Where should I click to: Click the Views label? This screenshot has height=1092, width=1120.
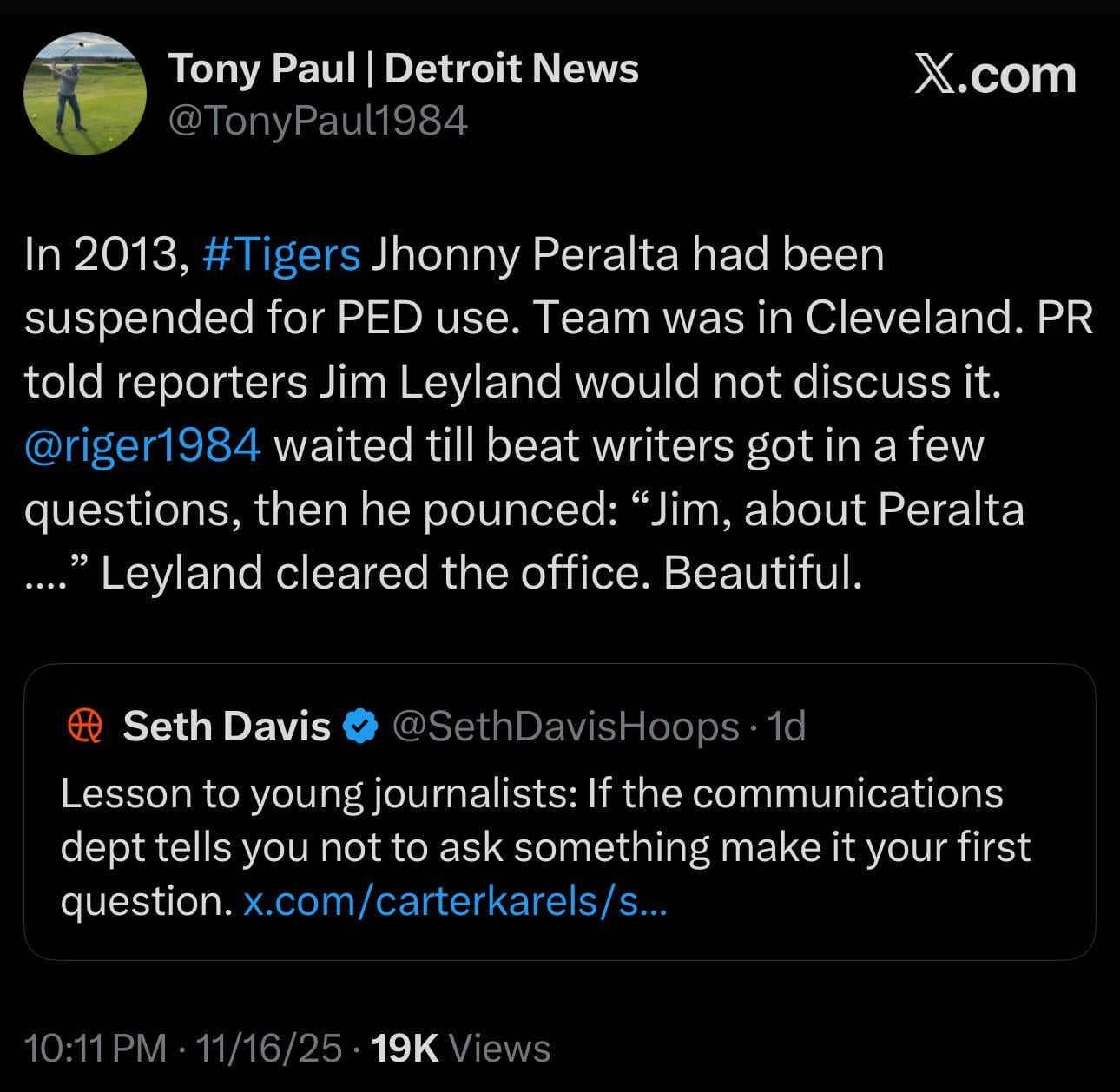point(499,1049)
